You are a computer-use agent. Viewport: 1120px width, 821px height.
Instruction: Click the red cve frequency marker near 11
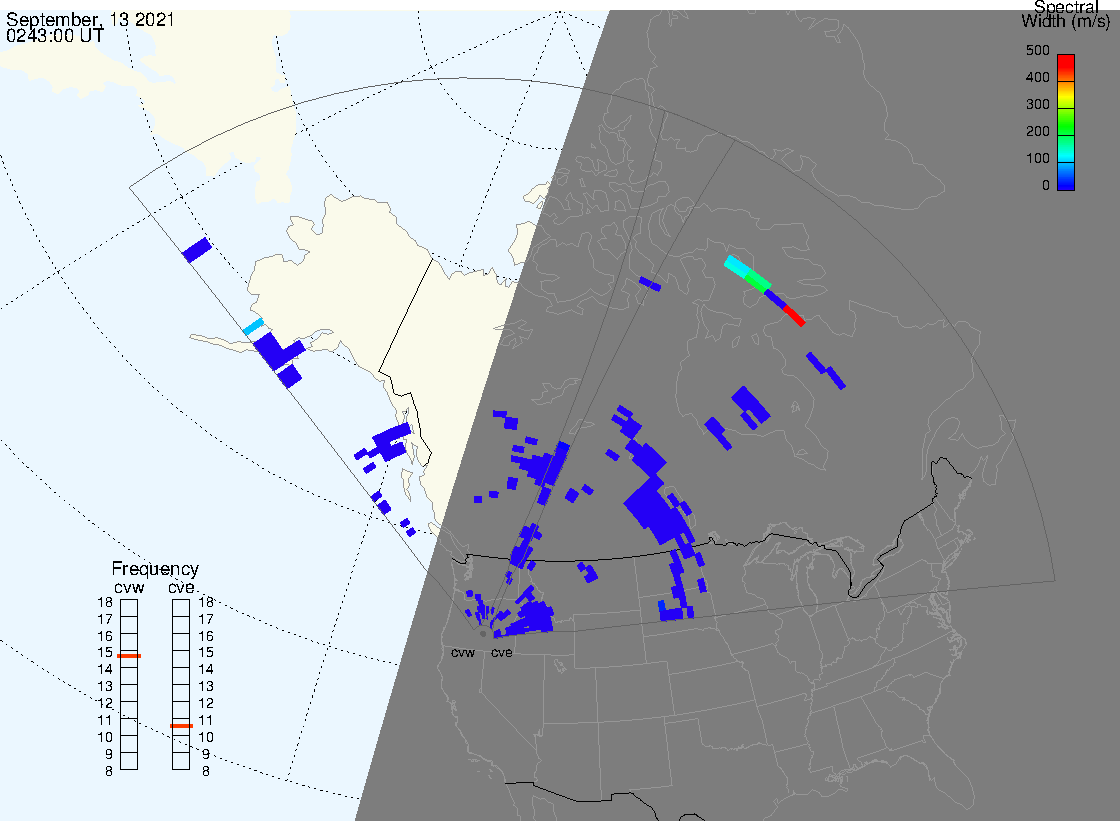click(x=181, y=726)
